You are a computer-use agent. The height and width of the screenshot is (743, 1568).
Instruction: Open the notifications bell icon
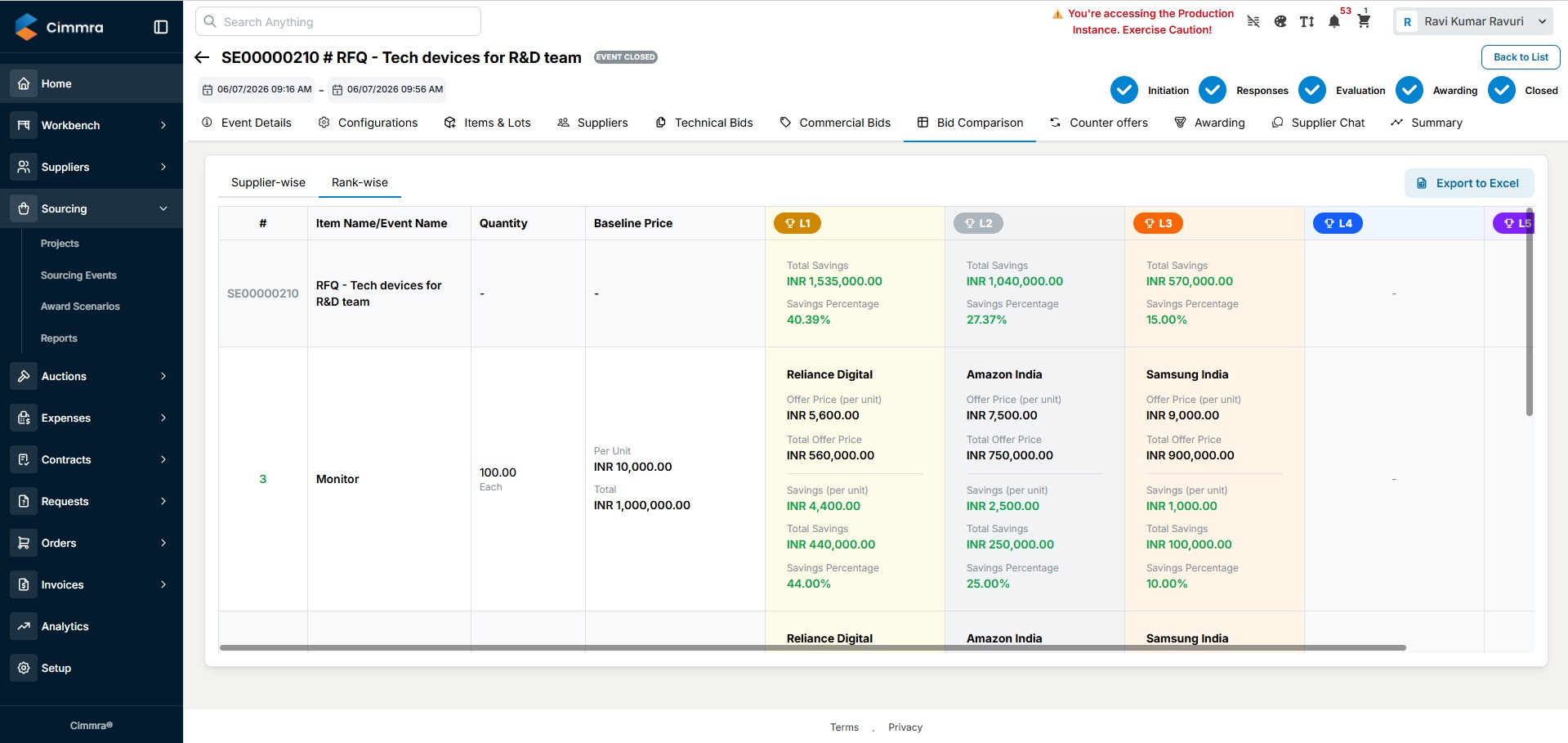1334,21
